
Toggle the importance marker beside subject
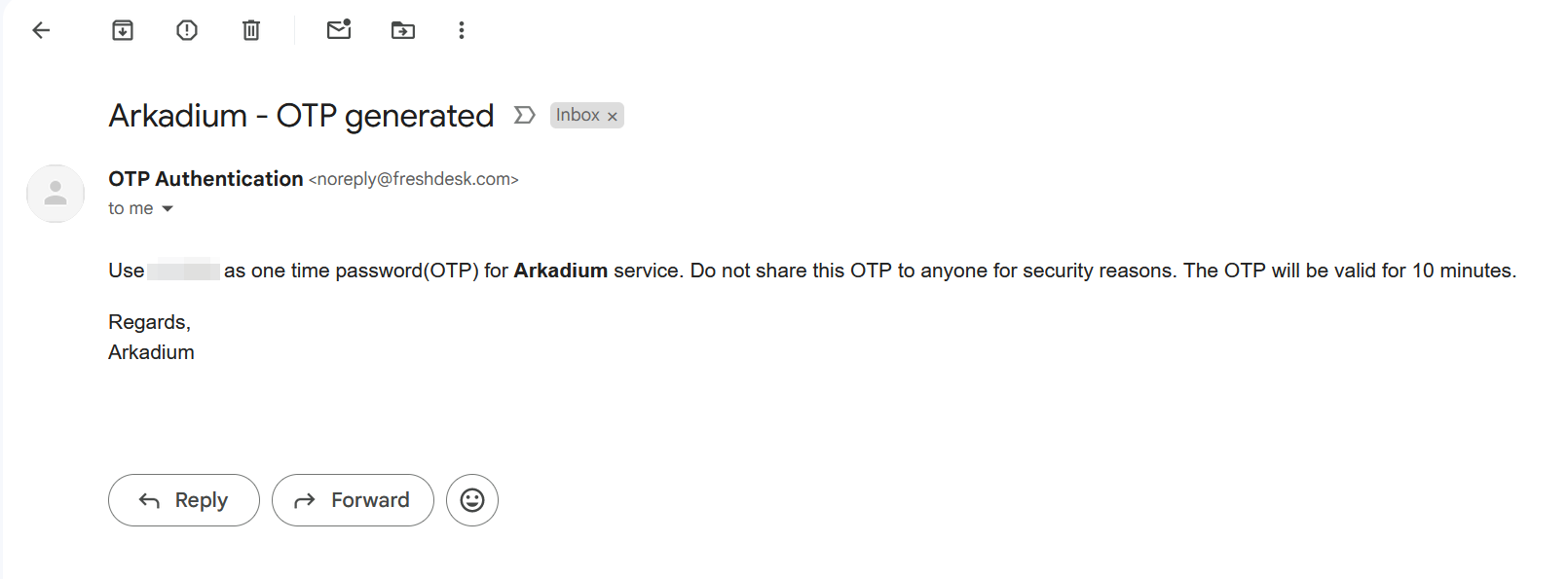[x=525, y=115]
